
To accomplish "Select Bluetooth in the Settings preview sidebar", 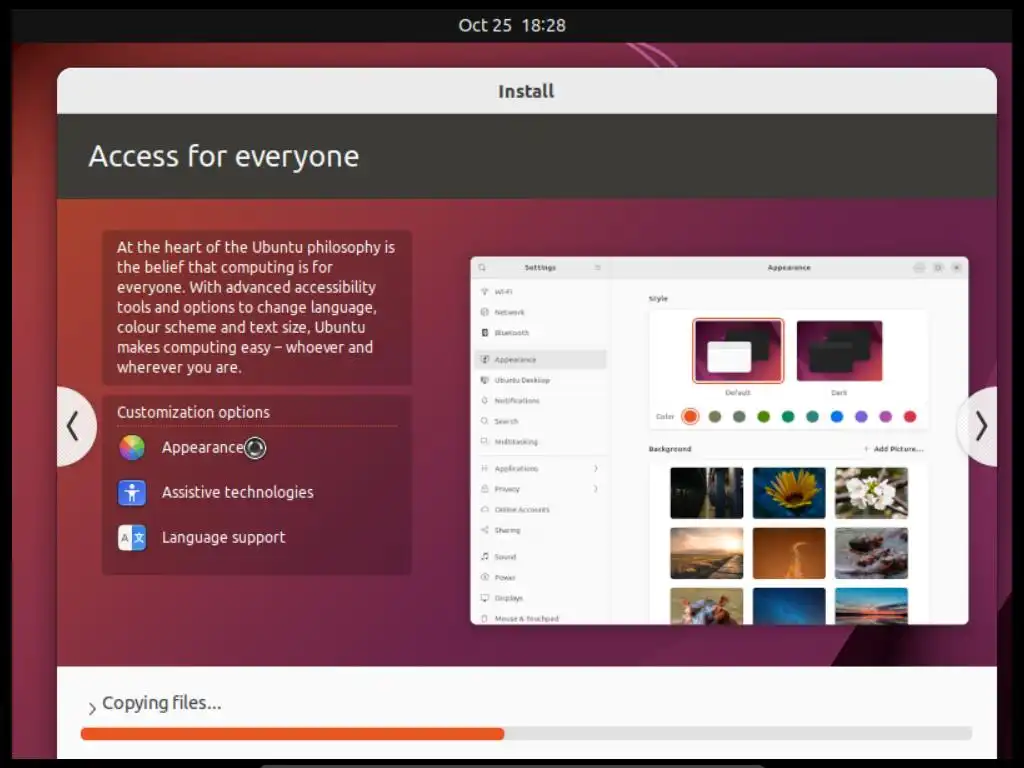I will coord(539,332).
